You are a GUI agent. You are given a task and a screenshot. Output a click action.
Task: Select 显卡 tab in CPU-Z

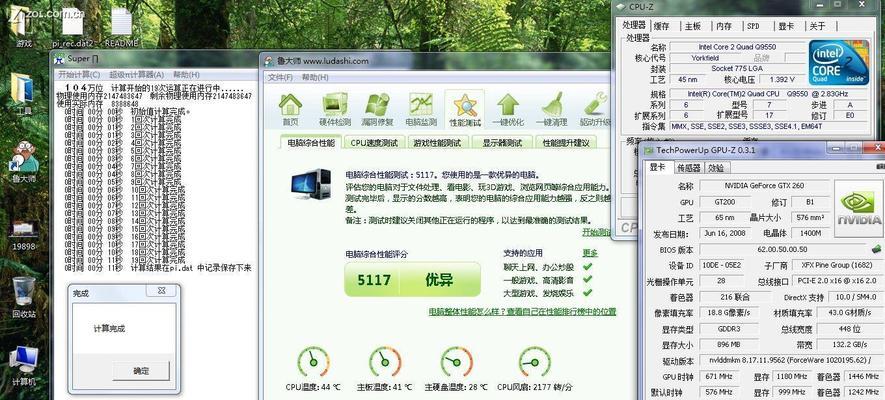(786, 26)
